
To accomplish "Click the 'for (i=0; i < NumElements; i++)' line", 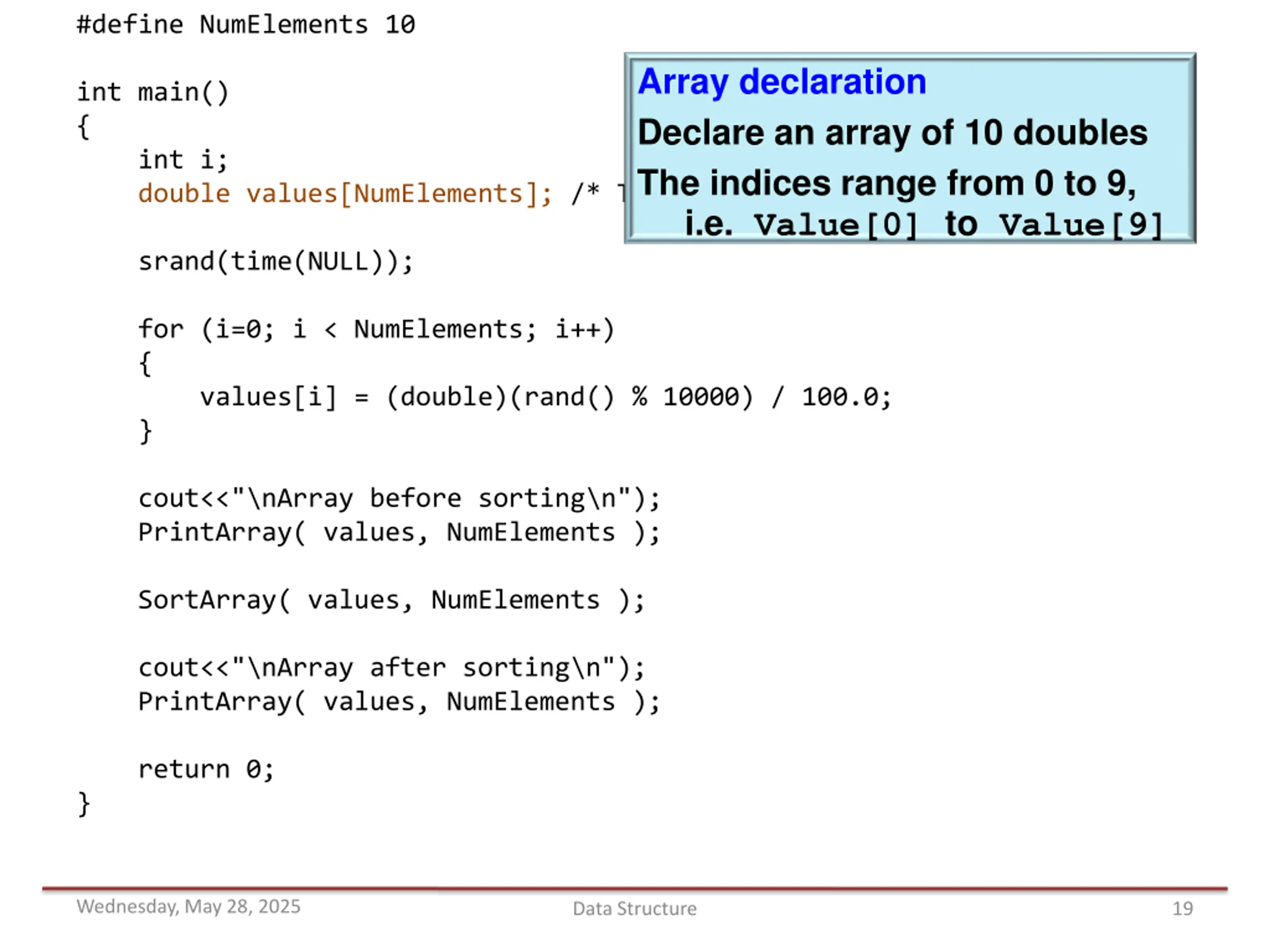I will 377,329.
